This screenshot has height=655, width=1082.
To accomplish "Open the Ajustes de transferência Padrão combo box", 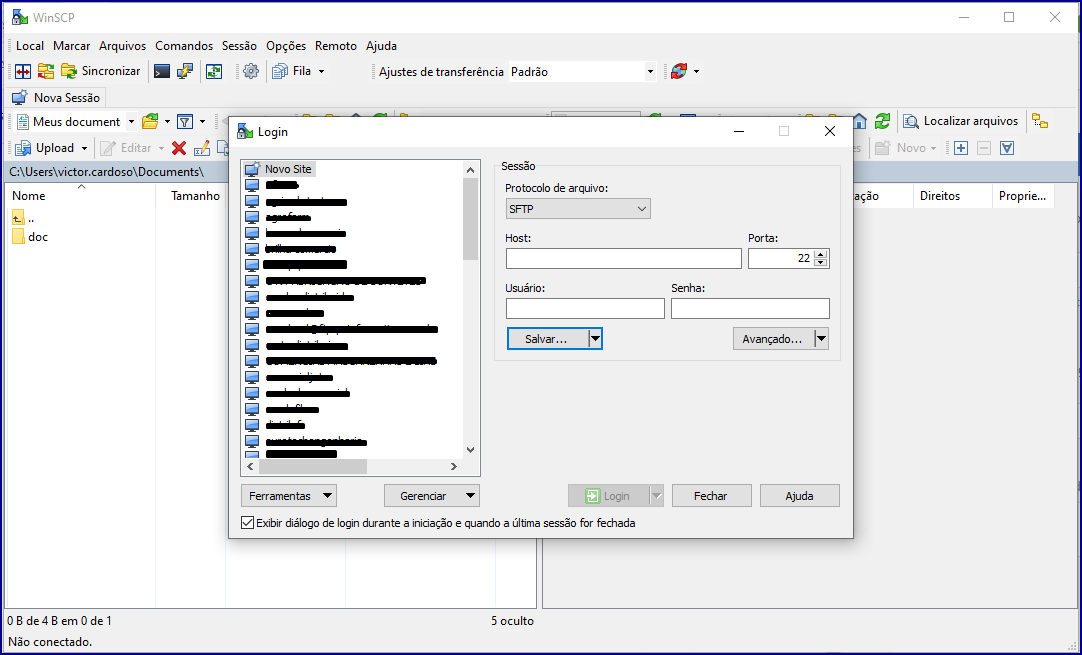I will tap(582, 72).
